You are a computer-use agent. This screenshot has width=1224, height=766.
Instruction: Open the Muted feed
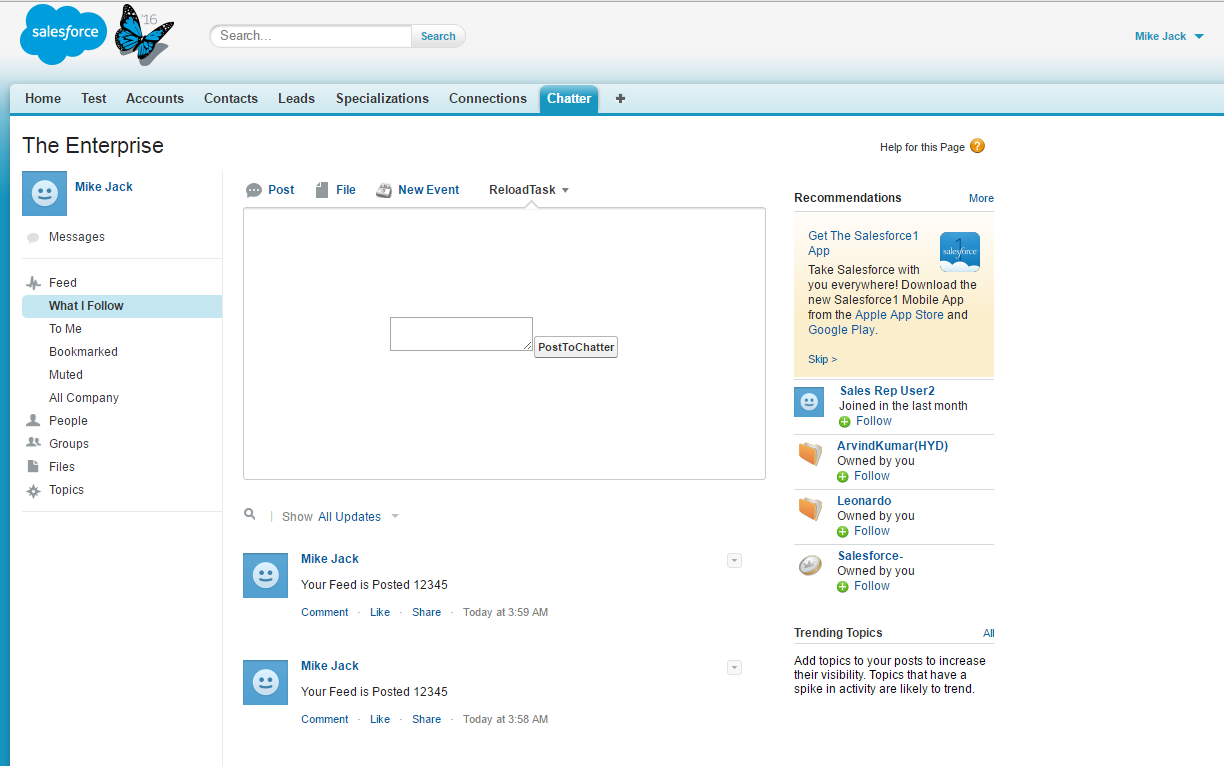(x=66, y=375)
